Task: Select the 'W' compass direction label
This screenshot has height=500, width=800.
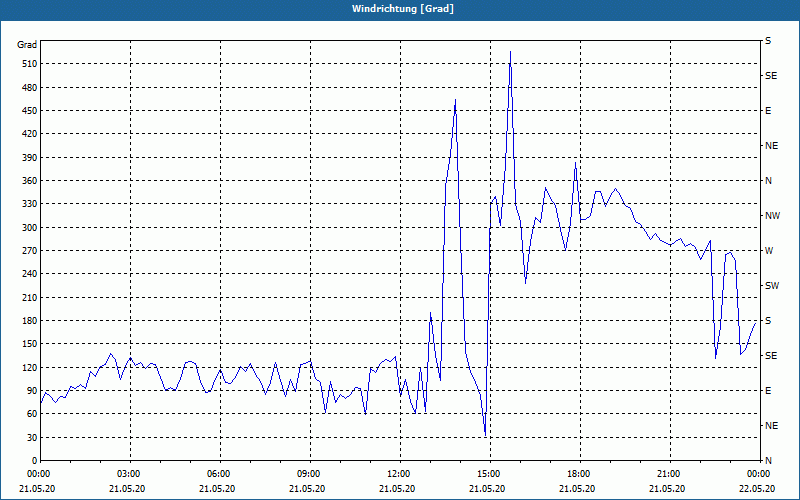Action: 769,251
